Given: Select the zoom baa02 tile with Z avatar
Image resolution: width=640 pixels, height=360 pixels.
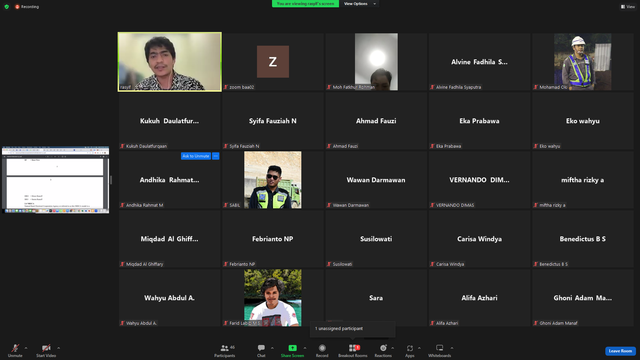Looking at the screenshot, I should [x=273, y=62].
